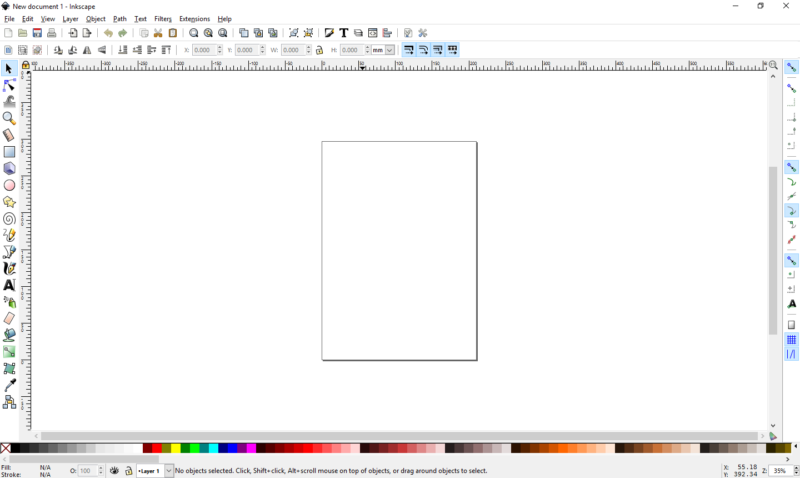Click the Undo arrow icon
The image size is (800, 478).
tap(108, 33)
